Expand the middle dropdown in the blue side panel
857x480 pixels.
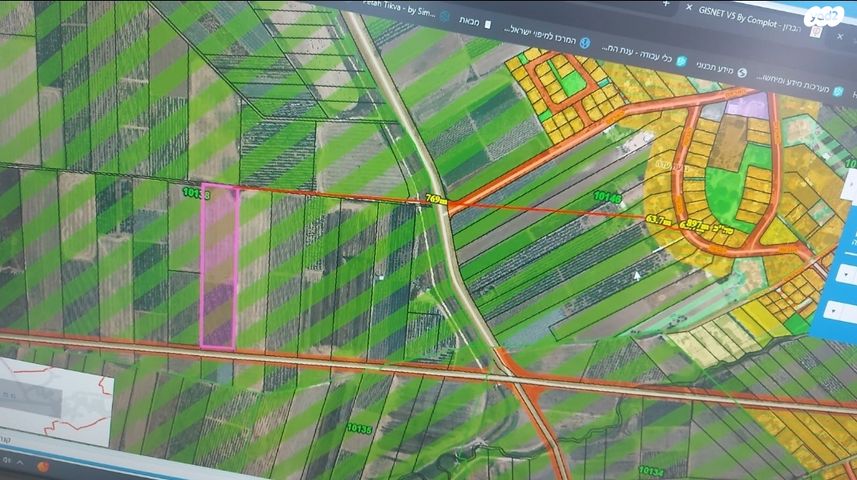[x=847, y=273]
